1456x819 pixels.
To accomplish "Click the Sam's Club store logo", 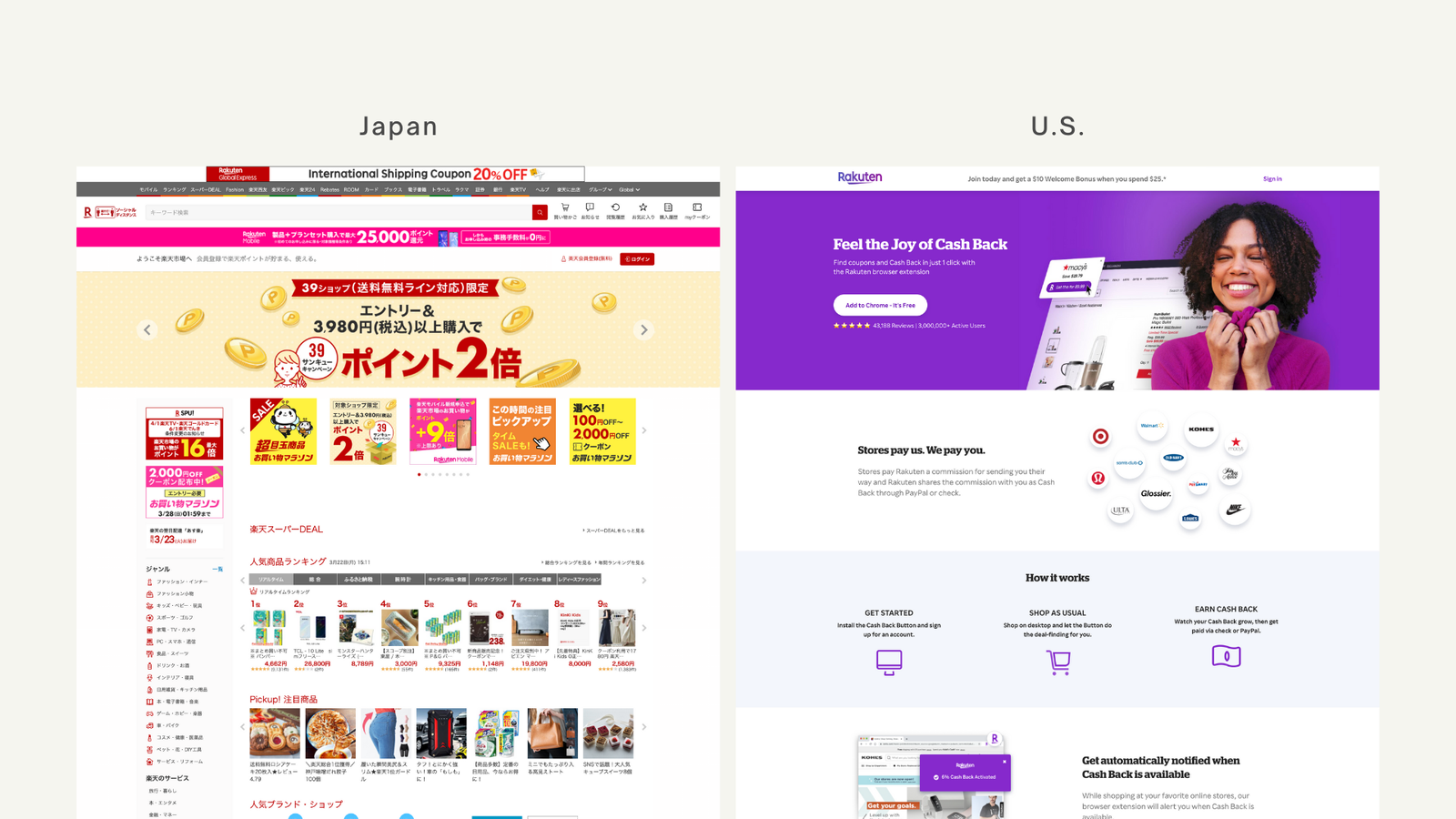I will coord(1129,462).
